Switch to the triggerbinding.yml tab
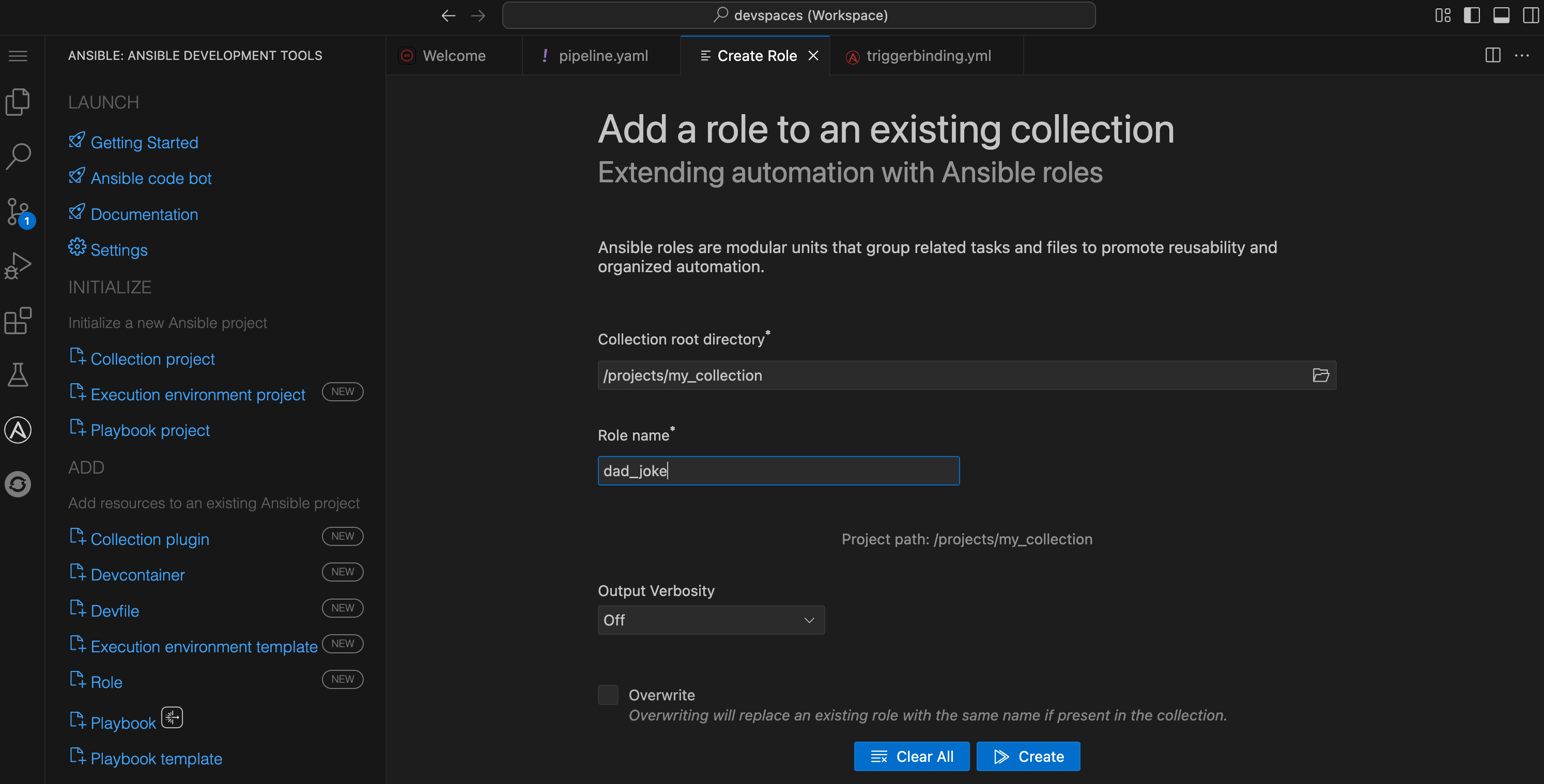 pyautogui.click(x=929, y=55)
